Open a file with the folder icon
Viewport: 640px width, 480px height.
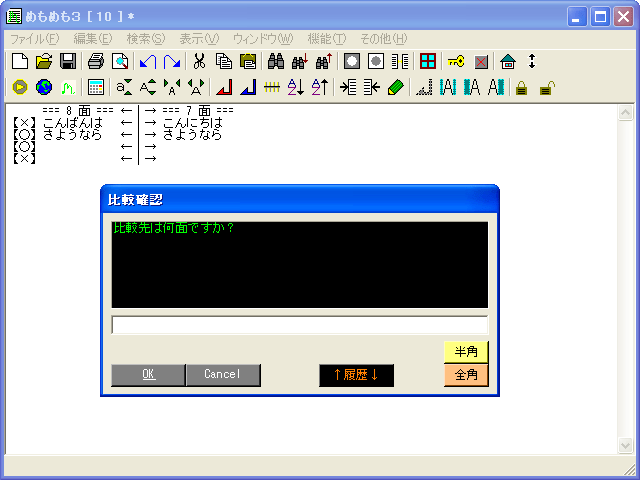(x=44, y=62)
